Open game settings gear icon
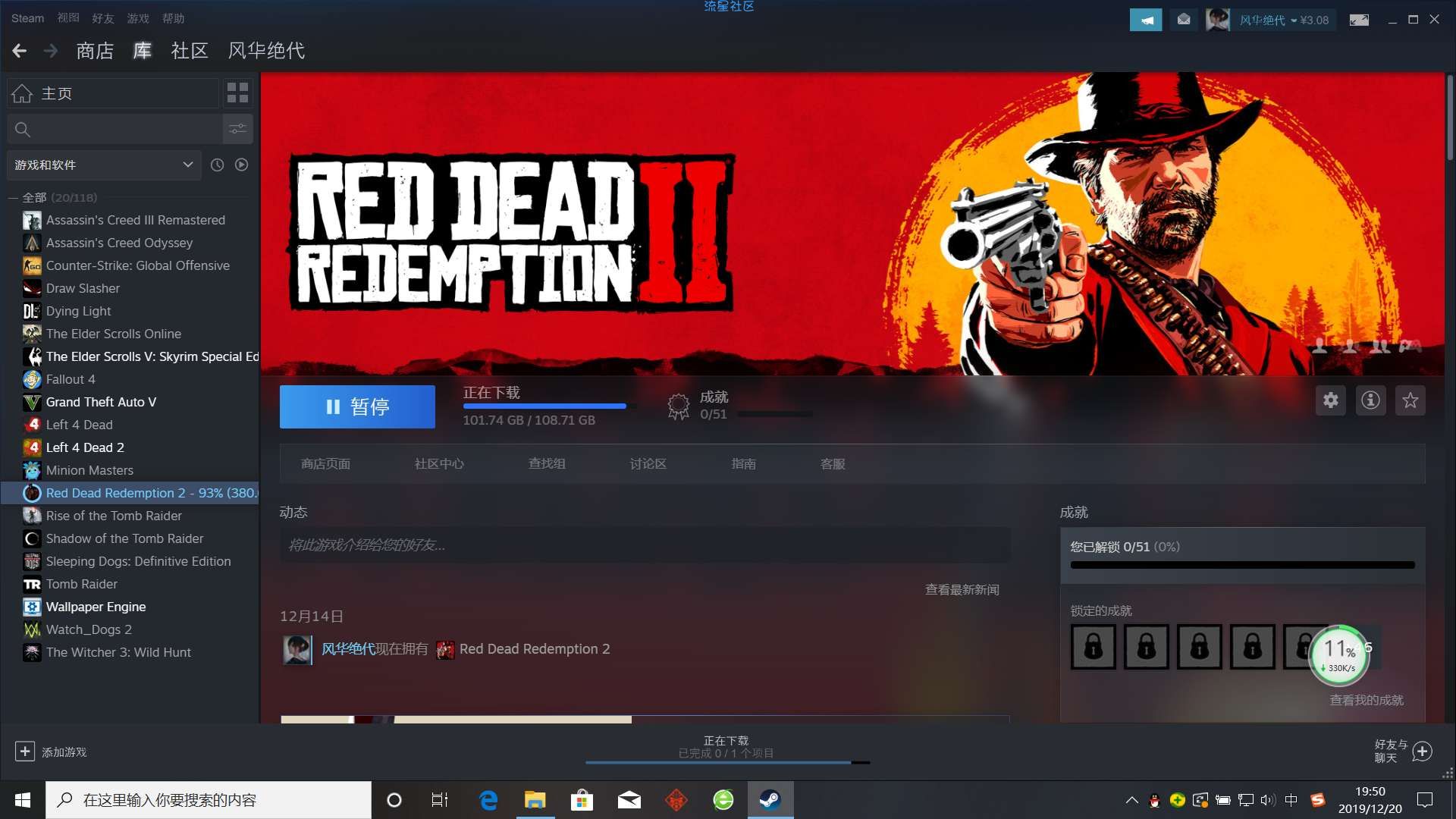Viewport: 1456px width, 819px height. click(x=1331, y=400)
